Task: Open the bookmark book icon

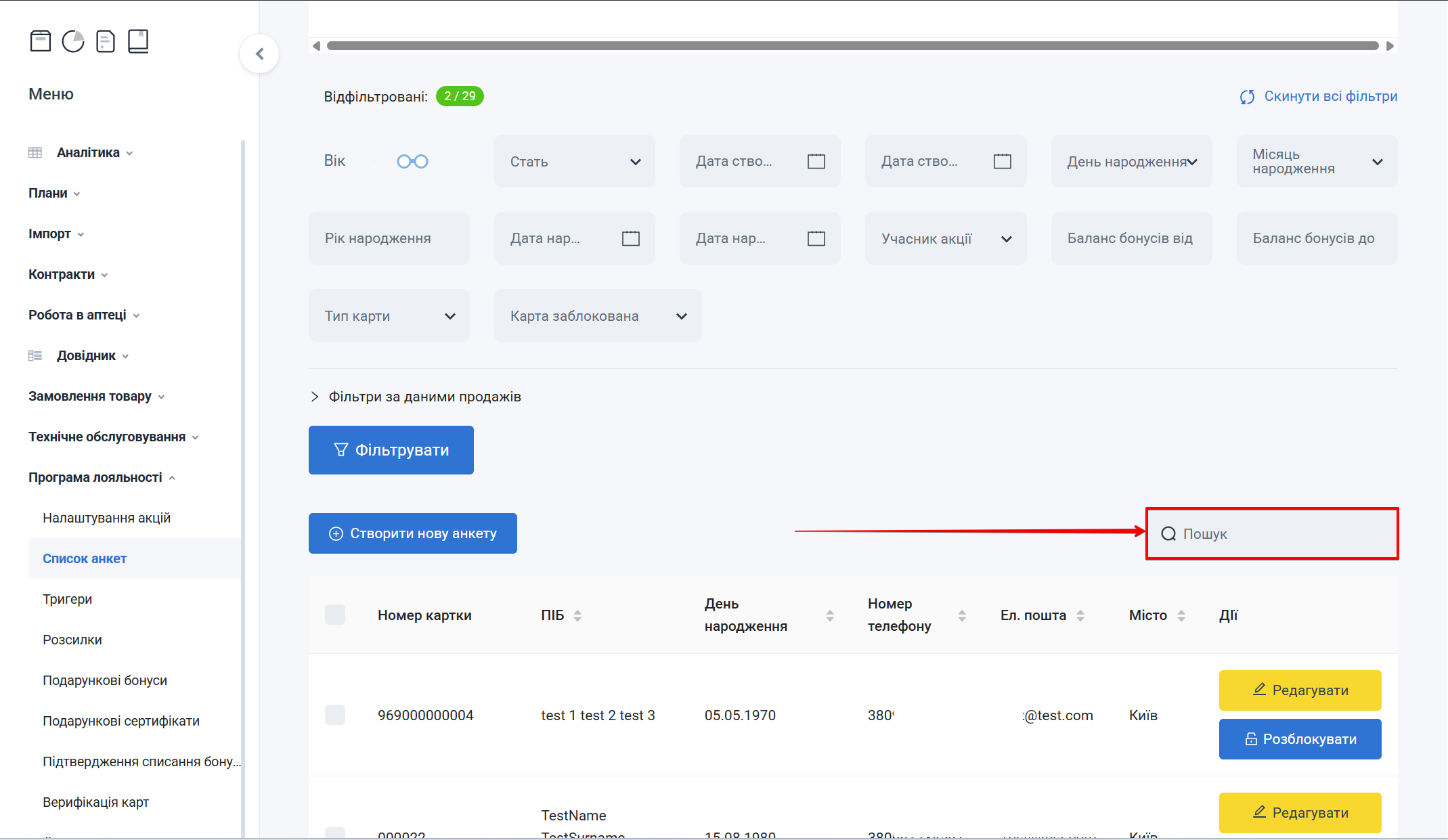Action: (x=138, y=41)
